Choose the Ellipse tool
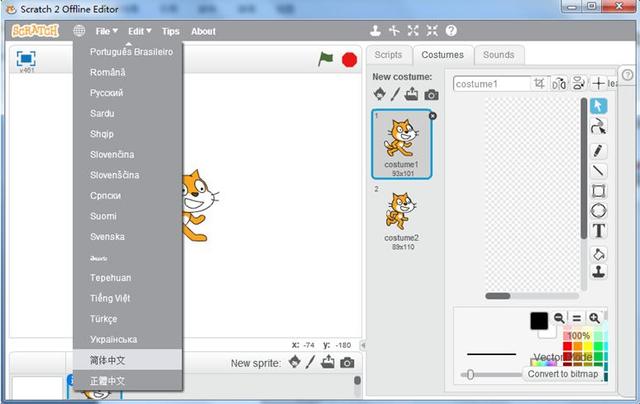The height and width of the screenshot is (404, 640). click(x=598, y=211)
